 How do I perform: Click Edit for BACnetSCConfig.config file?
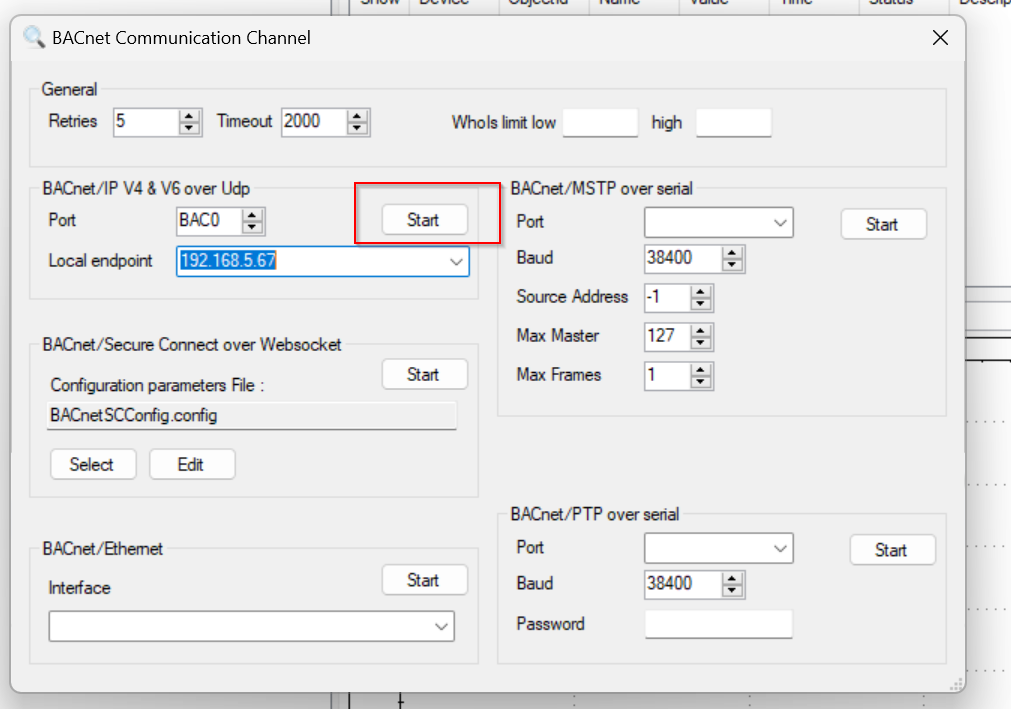(x=191, y=464)
